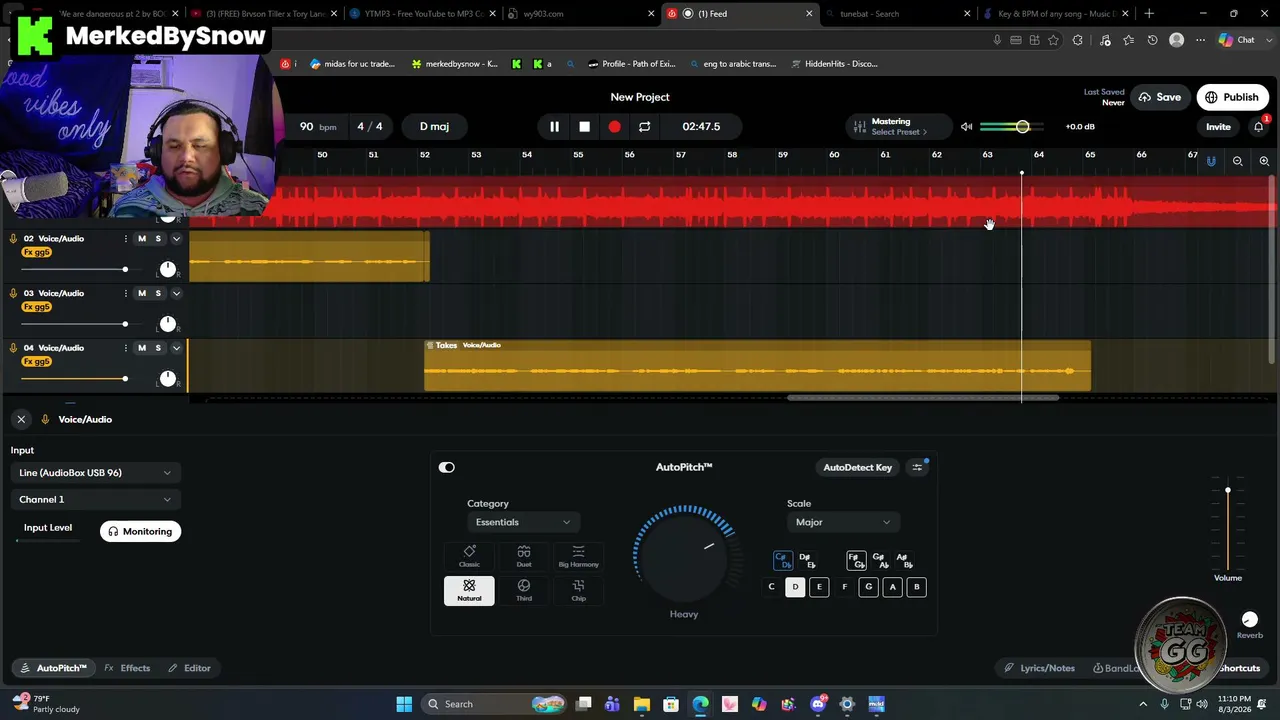Click the Takes clip on track 04
Viewport: 1280px width, 720px height.
click(x=757, y=366)
